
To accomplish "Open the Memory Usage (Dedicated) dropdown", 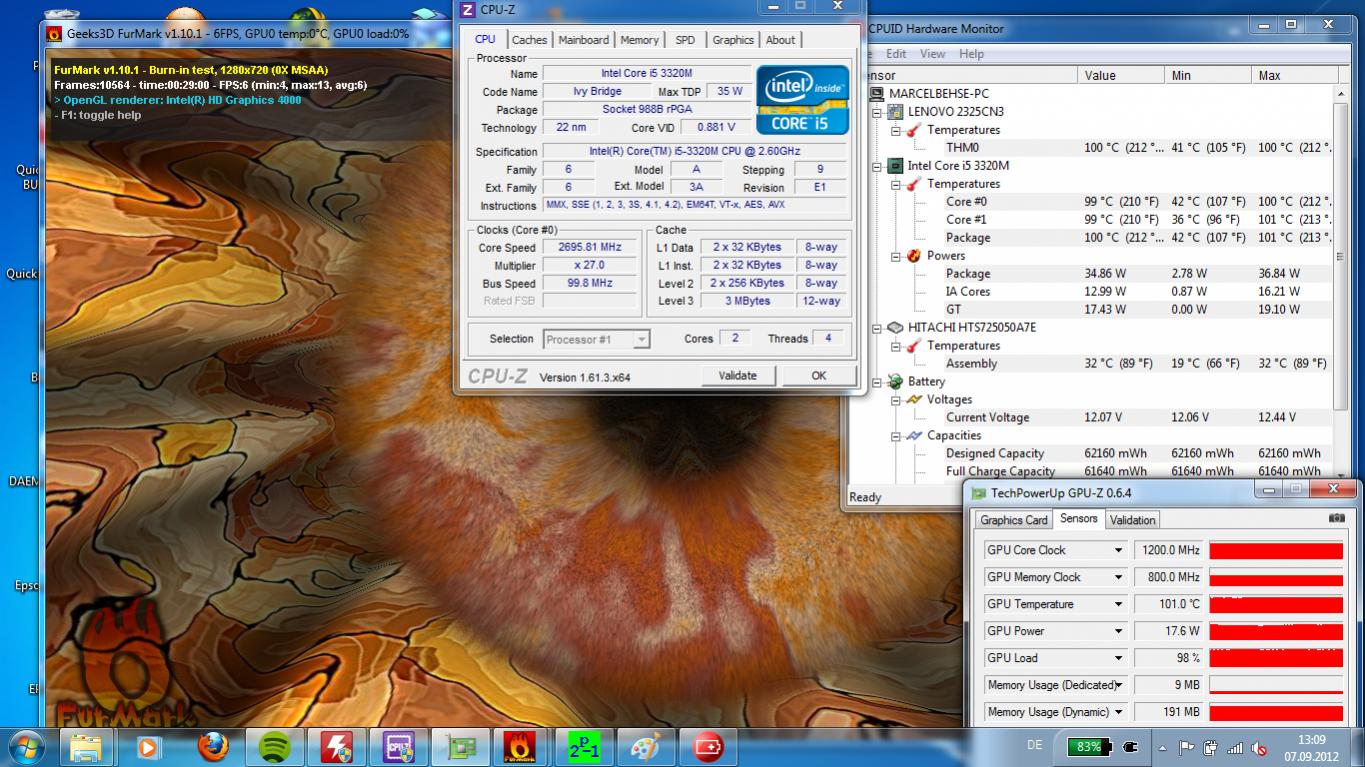I will 1119,685.
